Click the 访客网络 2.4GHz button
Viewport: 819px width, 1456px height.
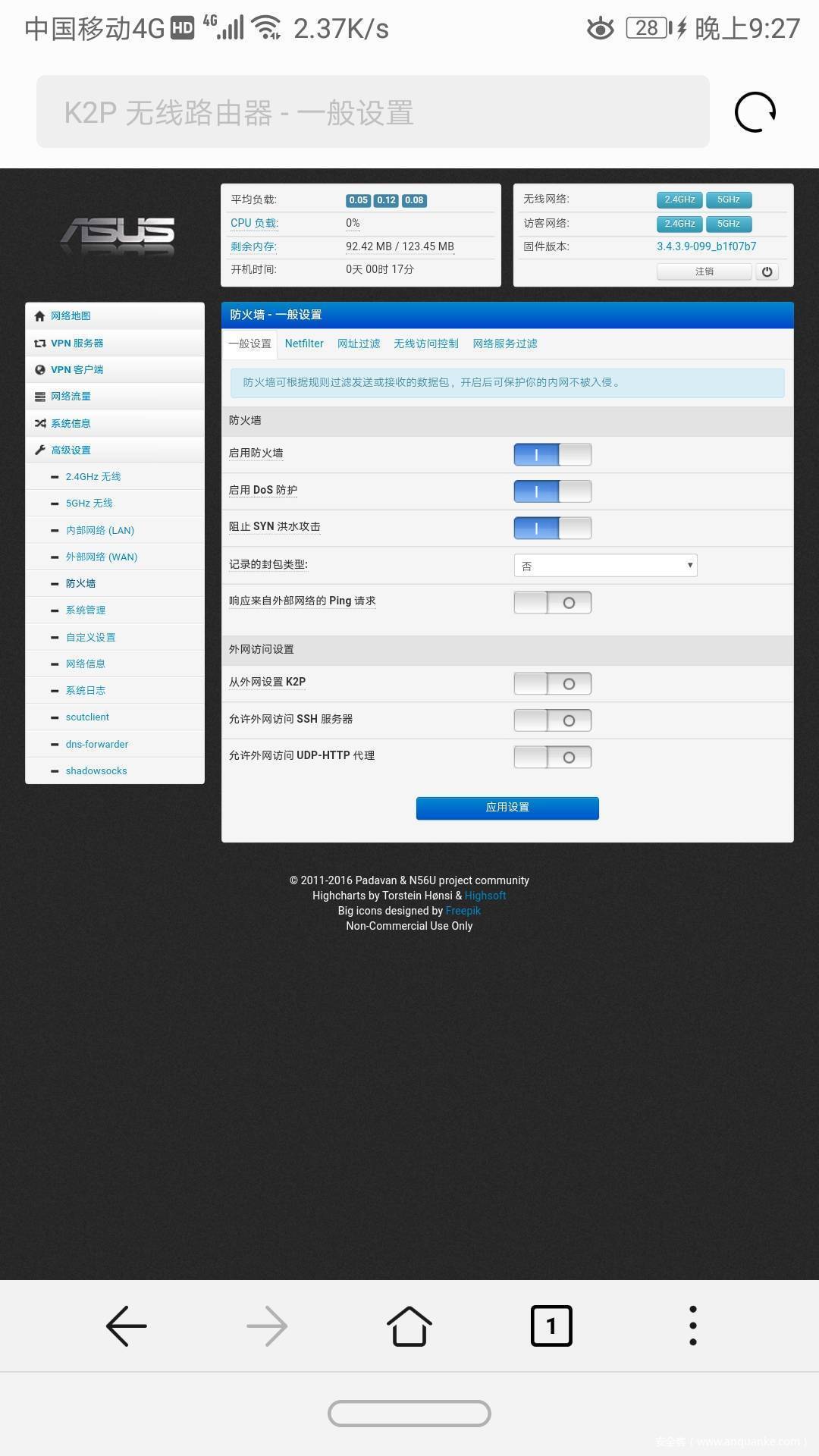[679, 224]
